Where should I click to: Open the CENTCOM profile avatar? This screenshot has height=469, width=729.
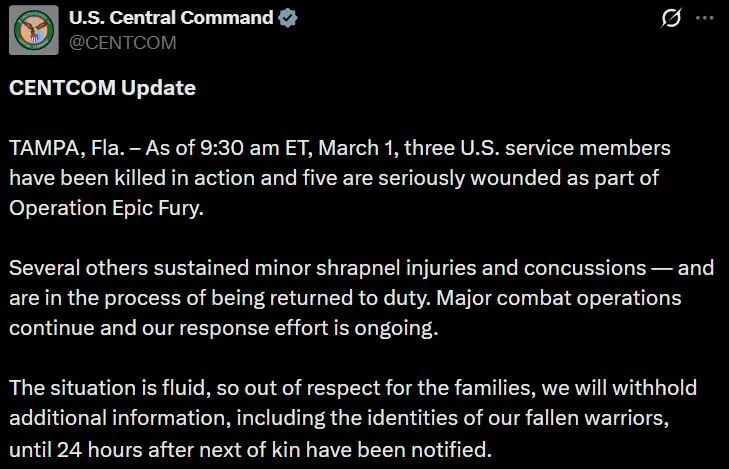tap(33, 30)
